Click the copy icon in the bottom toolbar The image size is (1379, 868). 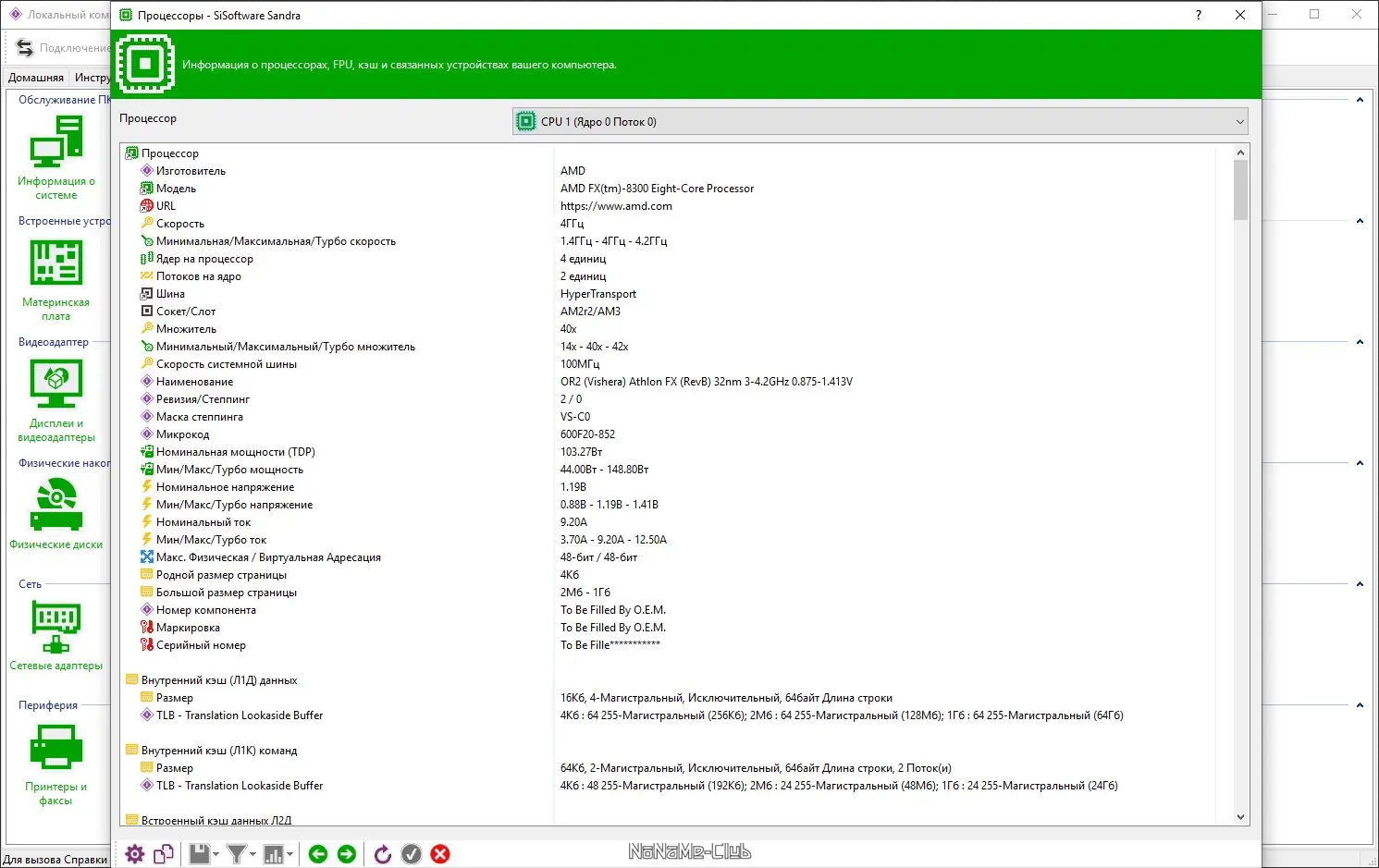pos(164,854)
